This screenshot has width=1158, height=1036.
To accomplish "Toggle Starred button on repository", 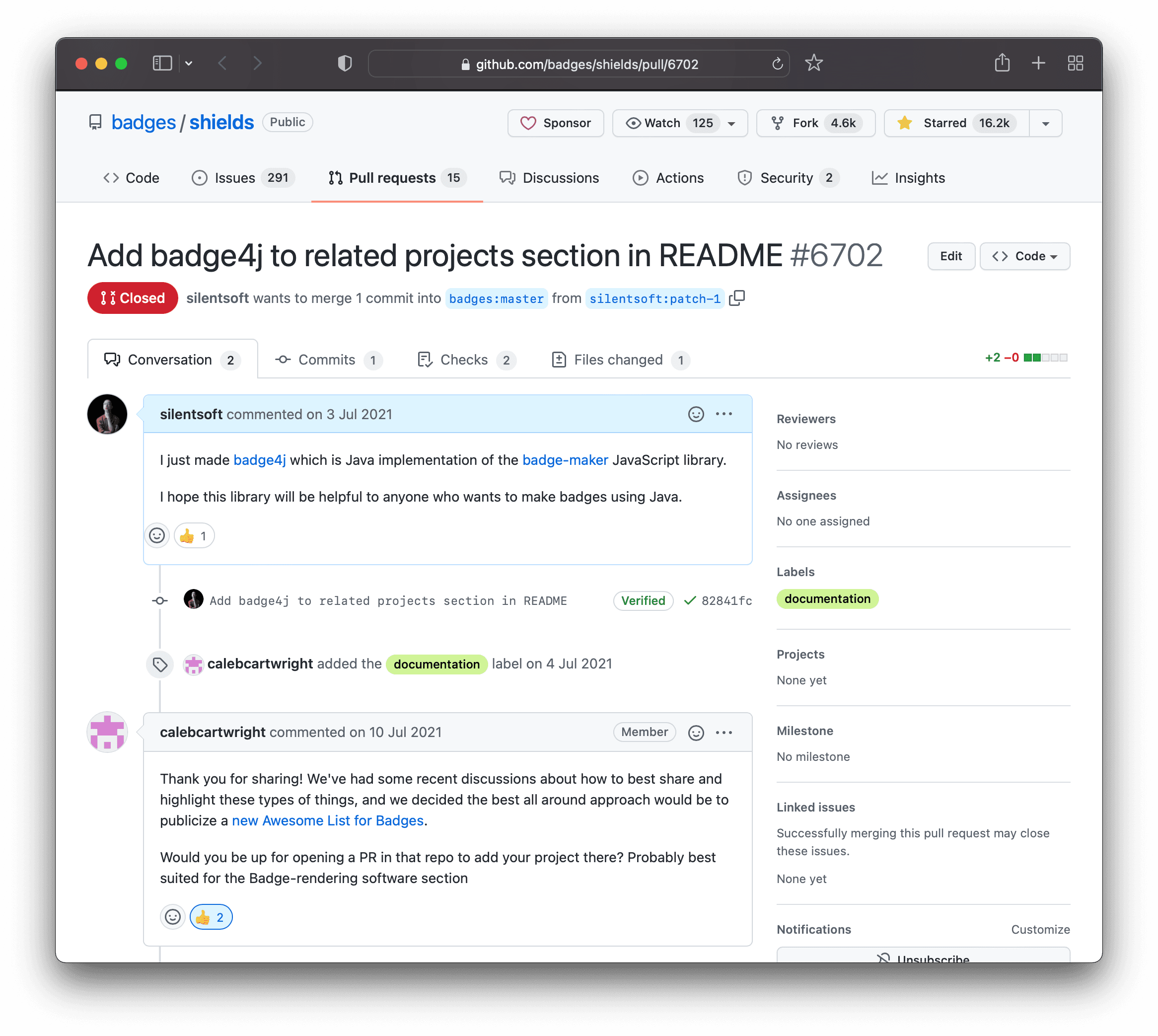I will point(956,123).
